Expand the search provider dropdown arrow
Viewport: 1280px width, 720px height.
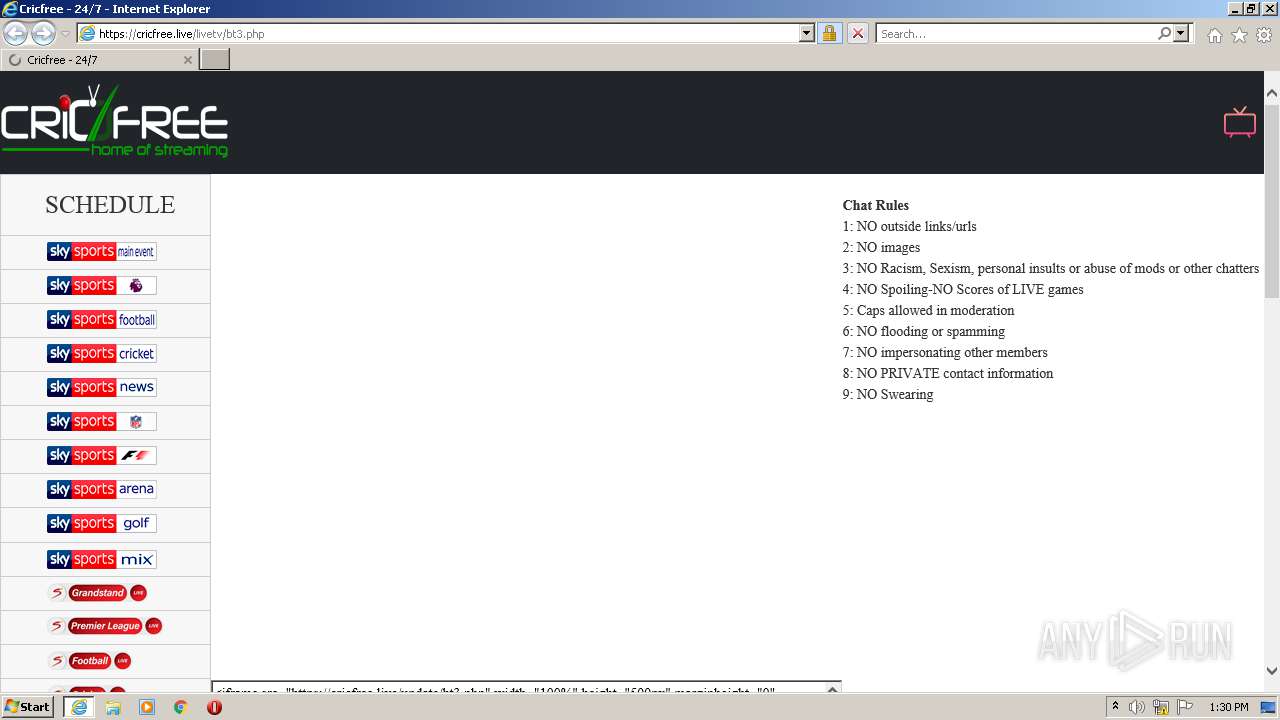1182,34
